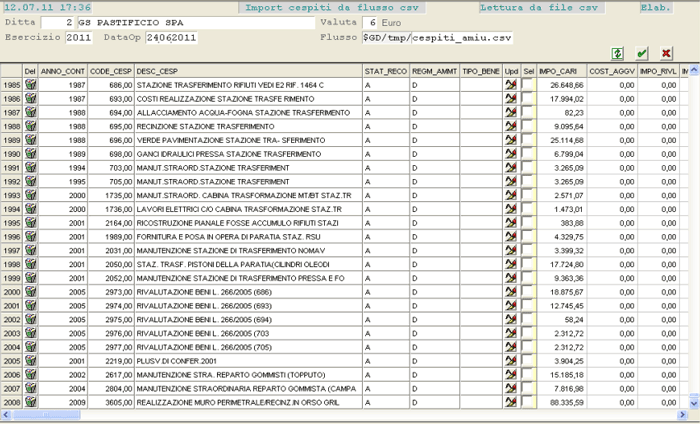
Task: Click the IMPO_CARI column header
Action: point(560,72)
